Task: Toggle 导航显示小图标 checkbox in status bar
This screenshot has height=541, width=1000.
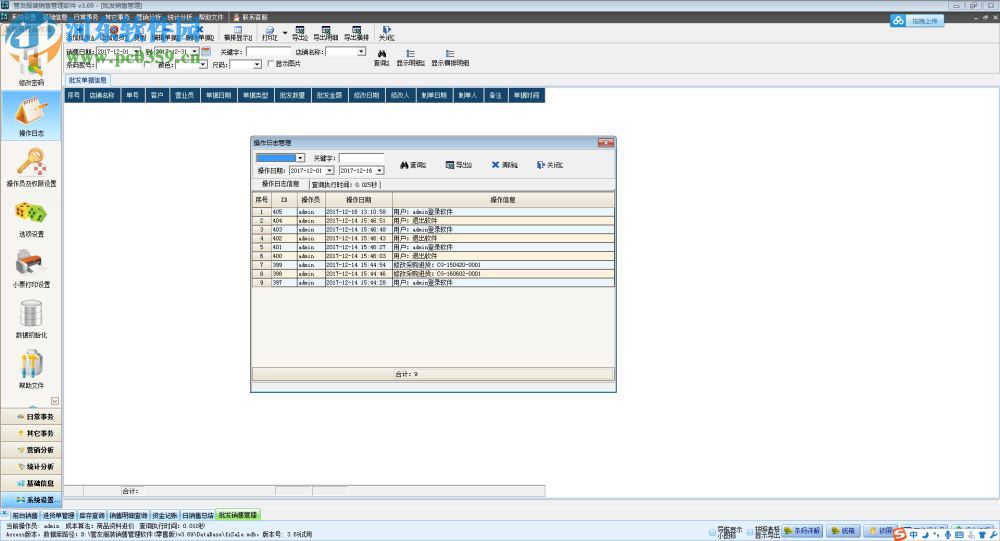Action: (x=712, y=531)
